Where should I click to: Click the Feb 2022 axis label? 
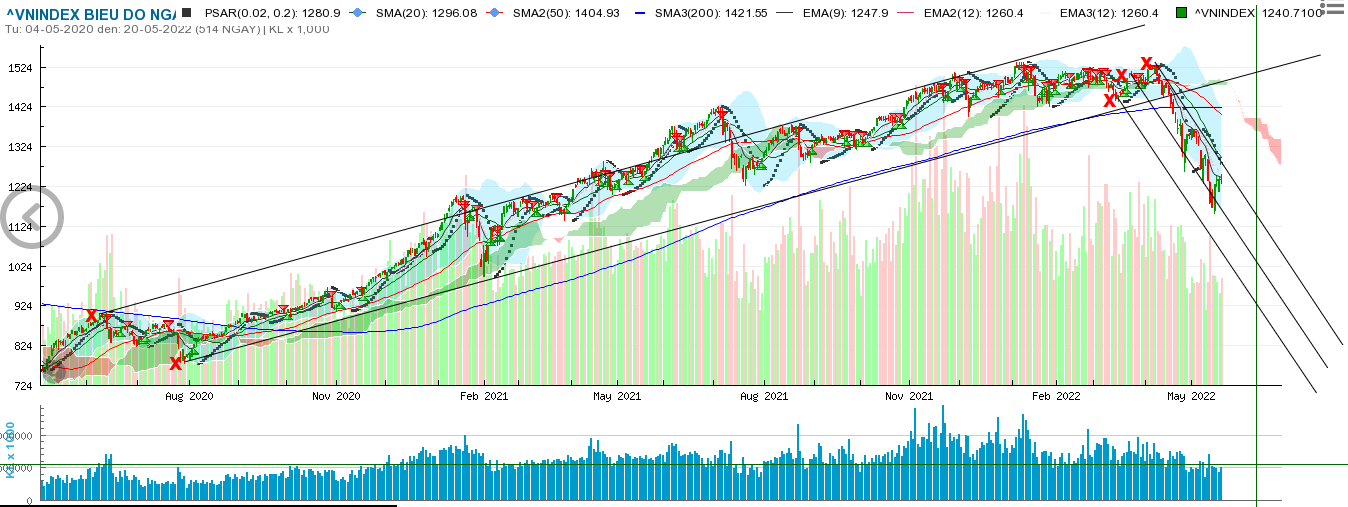point(1056,397)
